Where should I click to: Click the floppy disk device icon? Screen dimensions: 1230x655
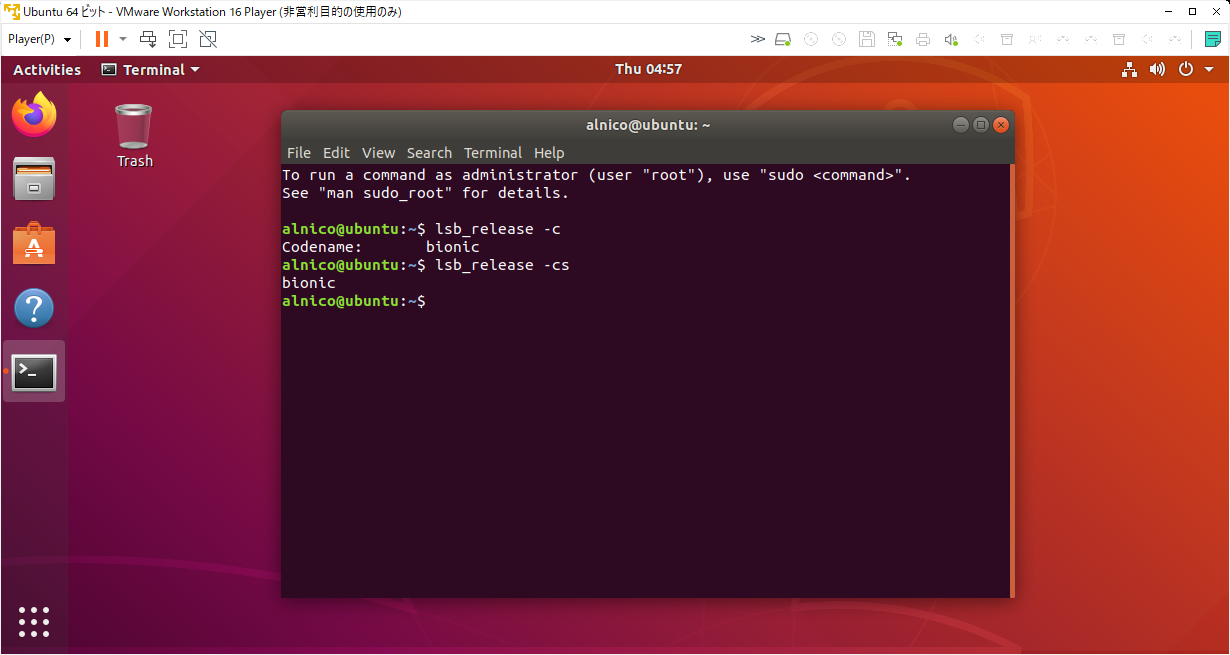867,39
